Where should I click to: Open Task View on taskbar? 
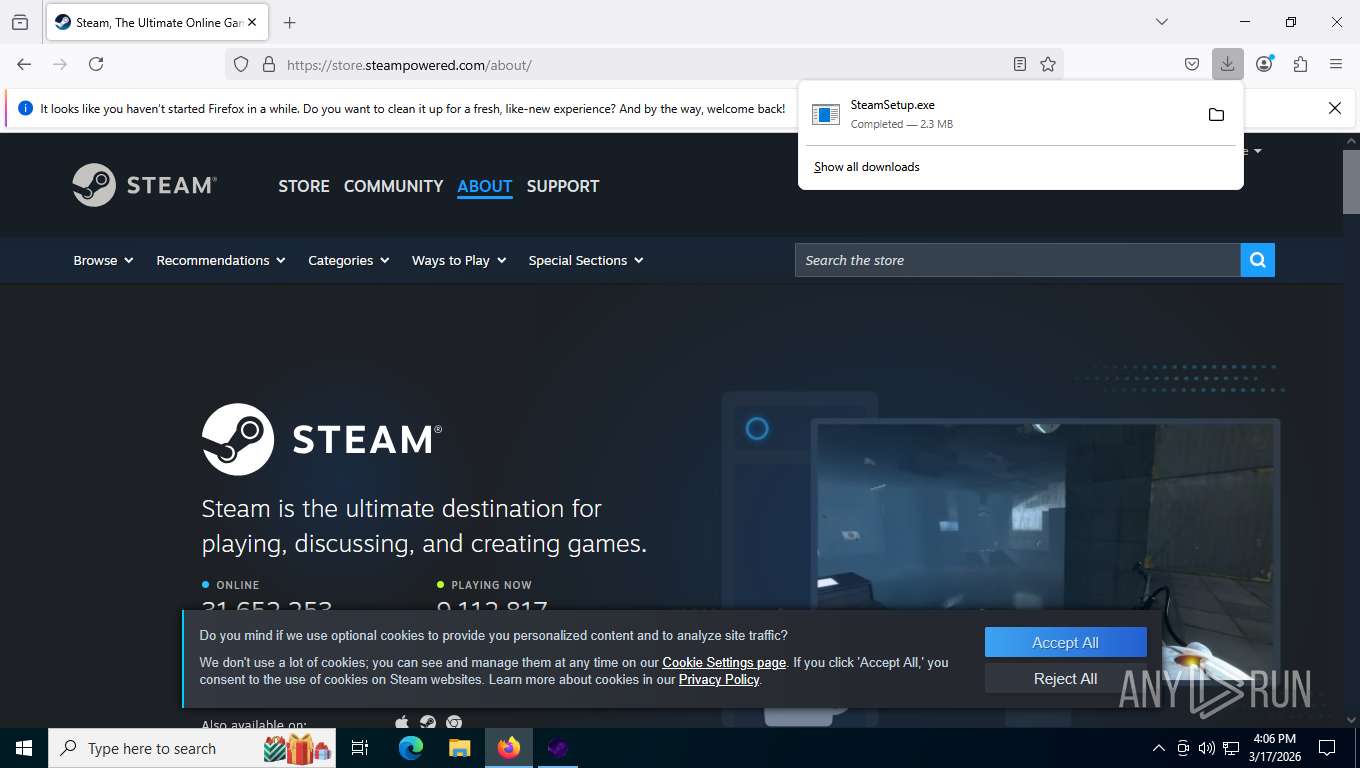coord(360,748)
